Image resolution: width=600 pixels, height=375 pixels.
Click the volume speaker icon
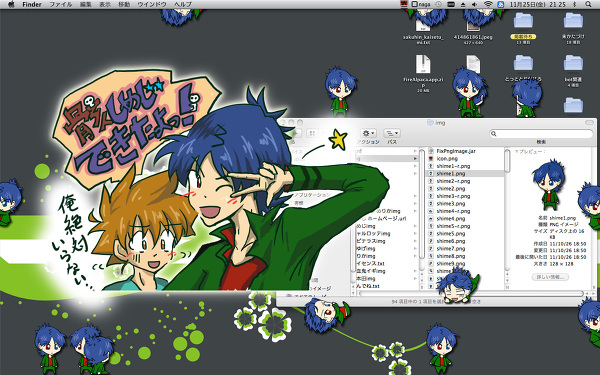click(474, 4)
